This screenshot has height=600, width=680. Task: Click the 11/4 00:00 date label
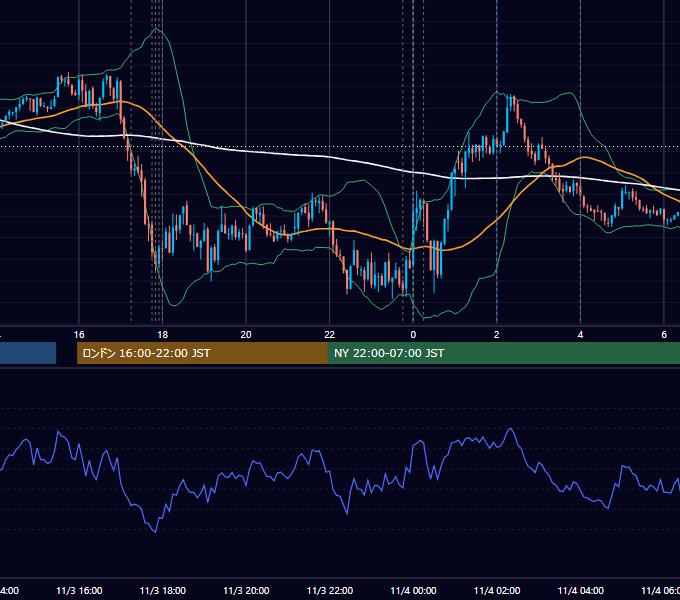(413, 591)
